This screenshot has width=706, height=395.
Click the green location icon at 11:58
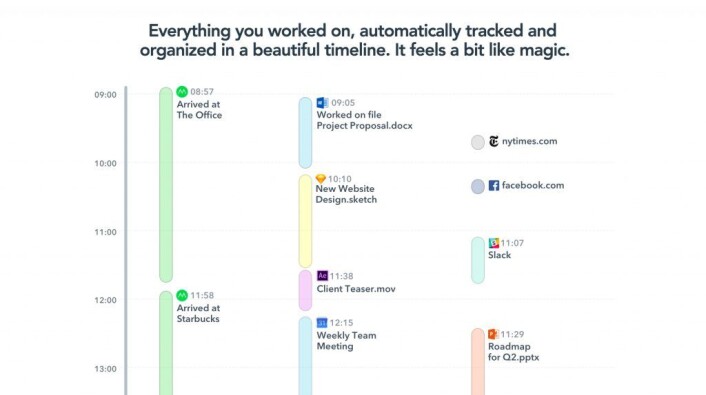(182, 295)
